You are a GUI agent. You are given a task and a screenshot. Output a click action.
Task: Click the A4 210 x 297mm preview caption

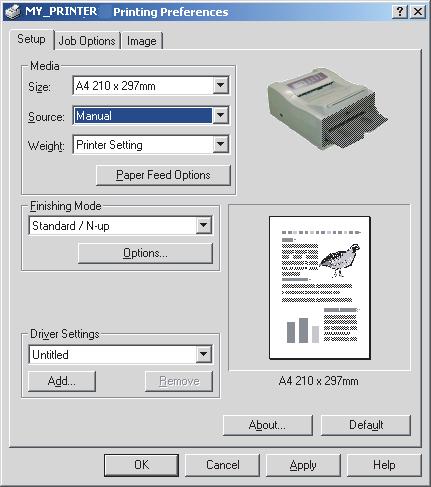(318, 381)
